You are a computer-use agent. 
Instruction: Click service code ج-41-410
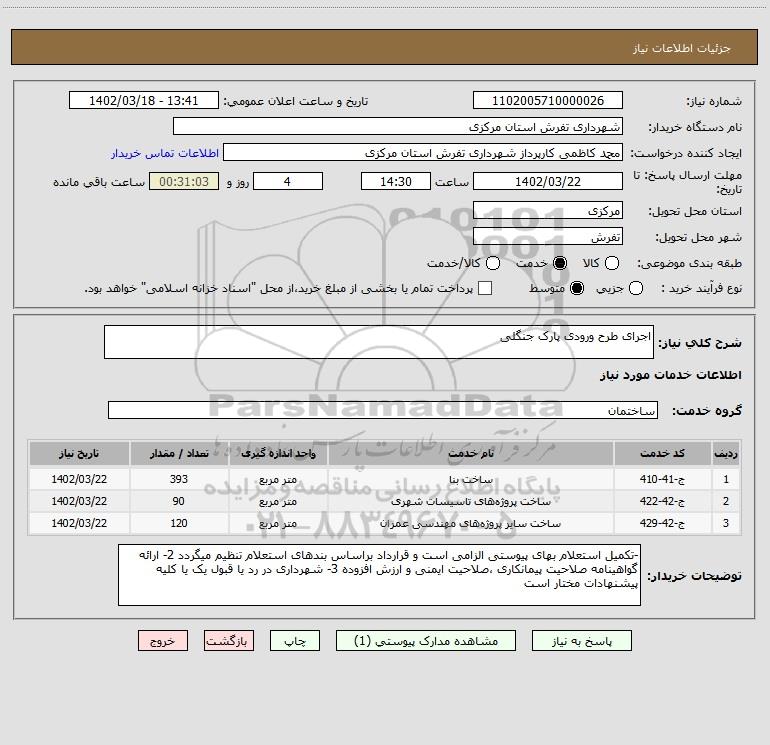pos(662,479)
